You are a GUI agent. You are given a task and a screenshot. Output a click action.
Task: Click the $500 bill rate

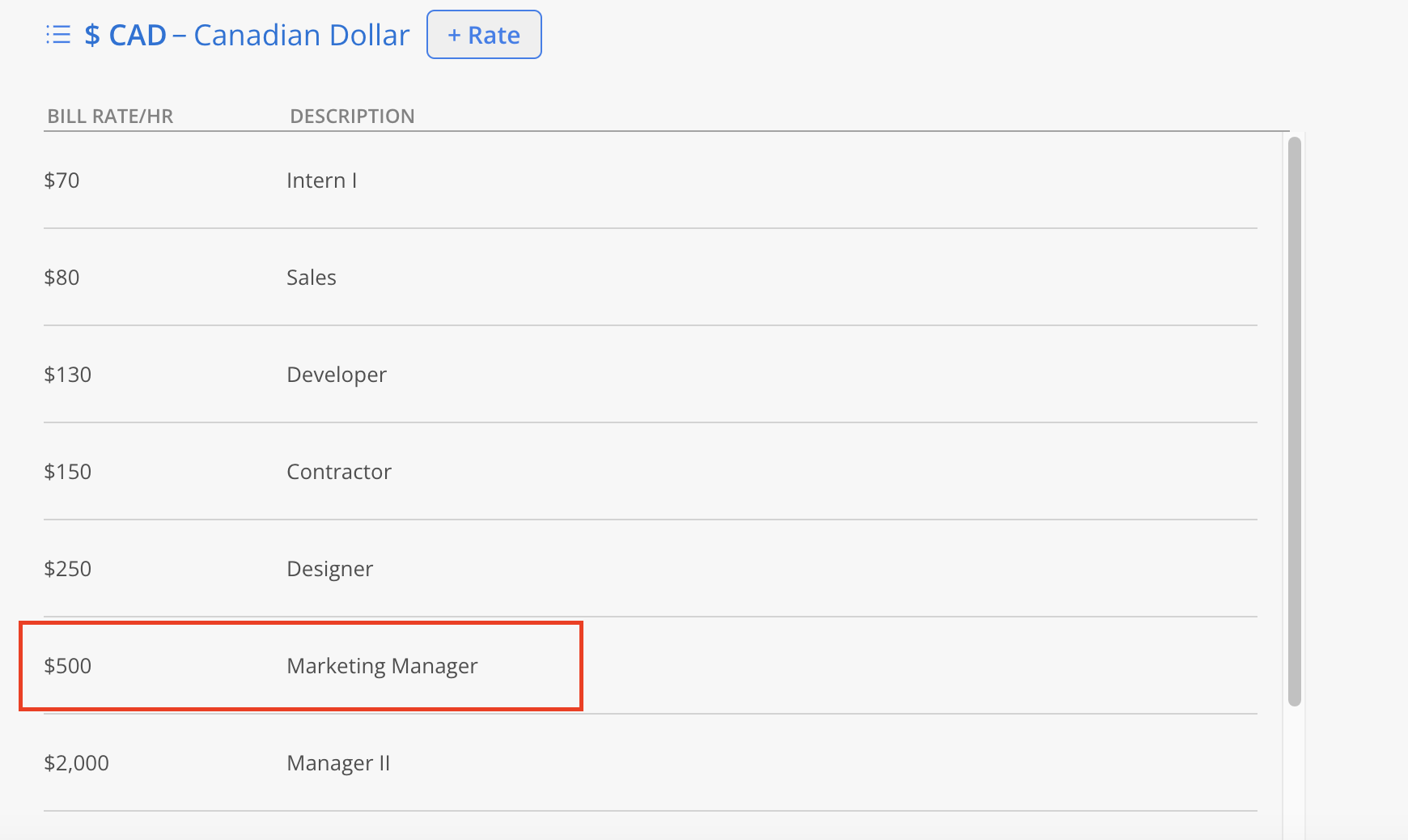pos(68,666)
